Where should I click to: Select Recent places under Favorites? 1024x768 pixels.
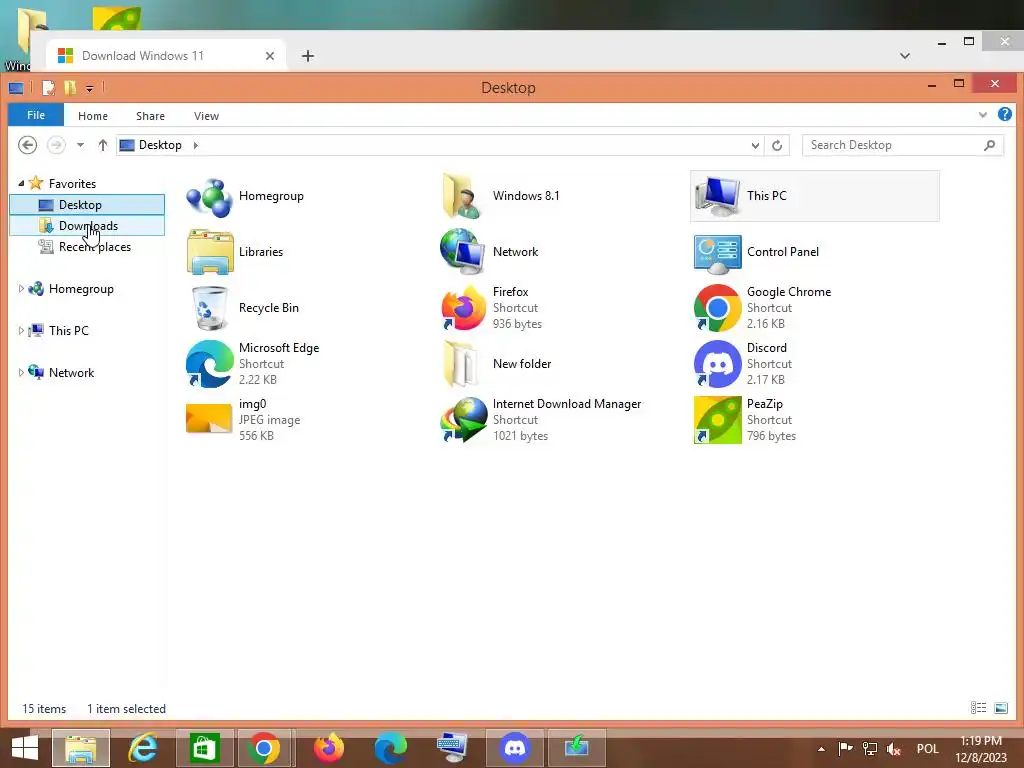click(x=87, y=246)
